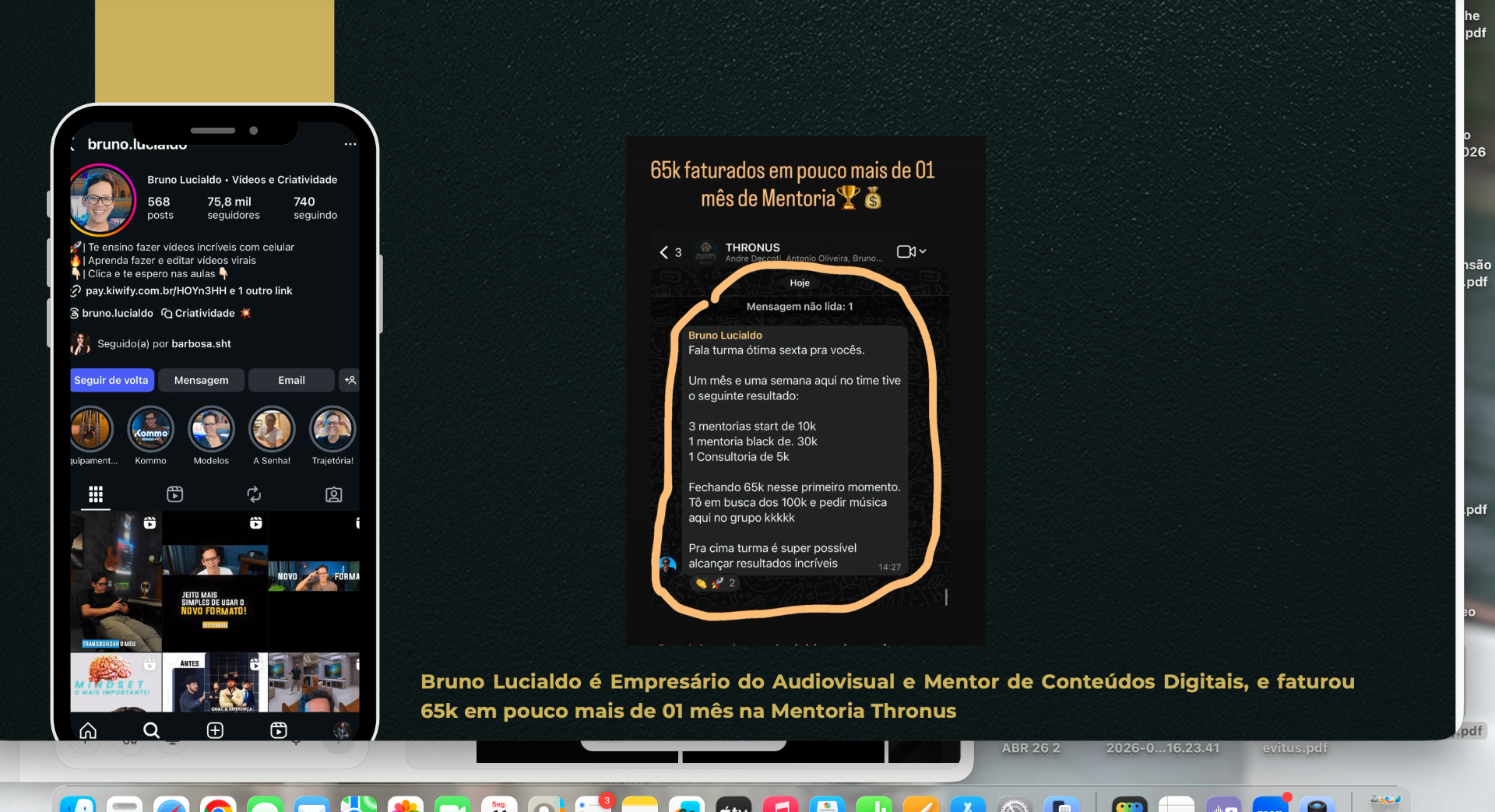The image size is (1495, 812).
Task: Open Finder from the Dock
Action: (x=78, y=805)
